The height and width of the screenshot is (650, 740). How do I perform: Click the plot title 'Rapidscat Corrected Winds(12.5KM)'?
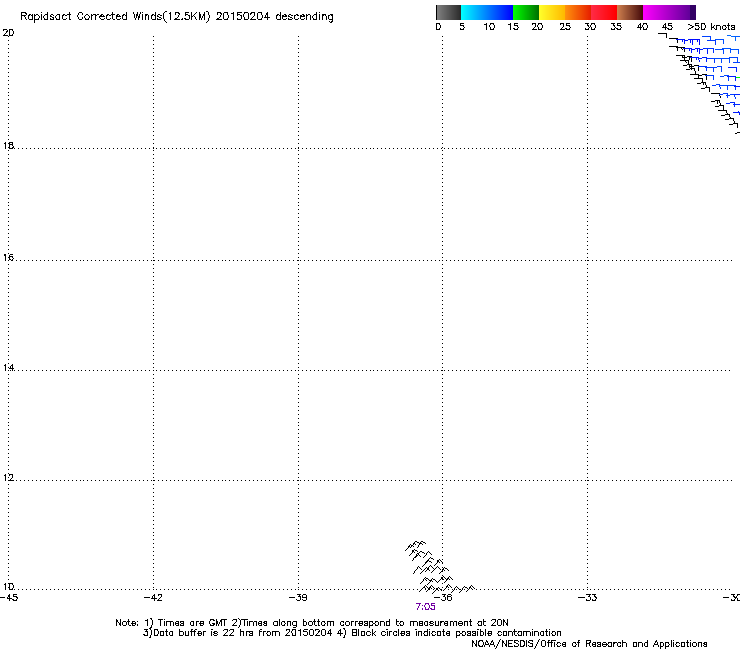(x=115, y=17)
